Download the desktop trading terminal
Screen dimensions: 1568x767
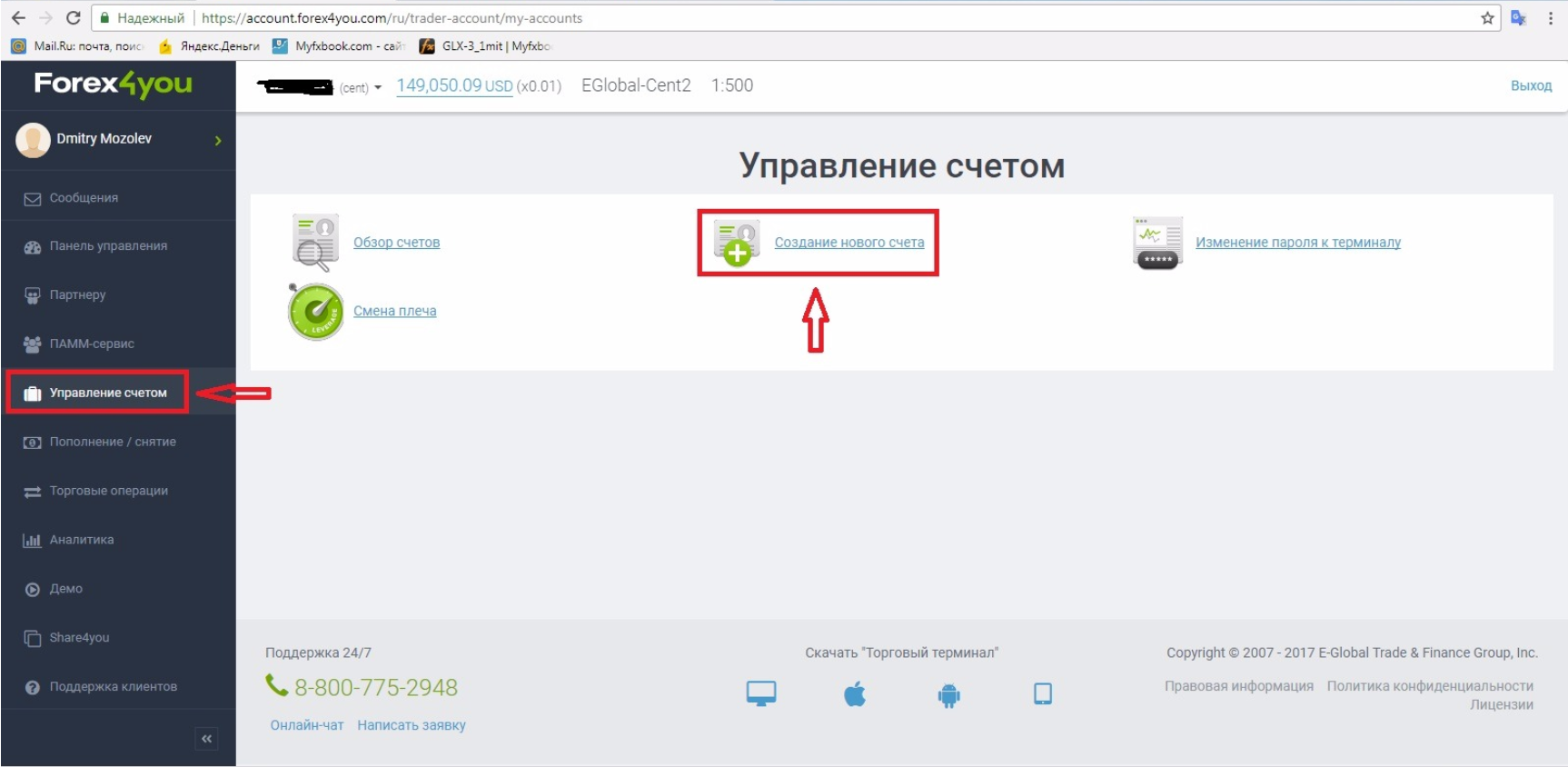pos(761,693)
